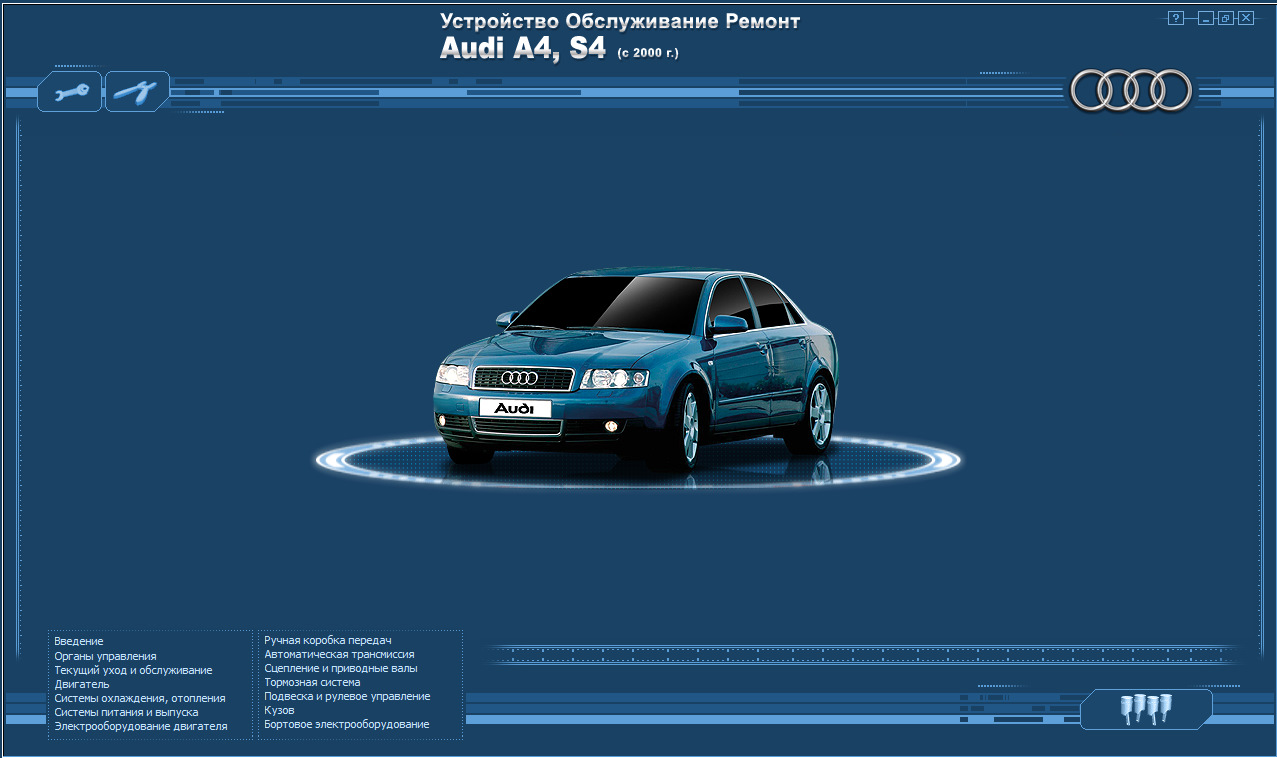Click the engine pistons icon button
This screenshot has height=758, width=1277.
tap(1146, 709)
